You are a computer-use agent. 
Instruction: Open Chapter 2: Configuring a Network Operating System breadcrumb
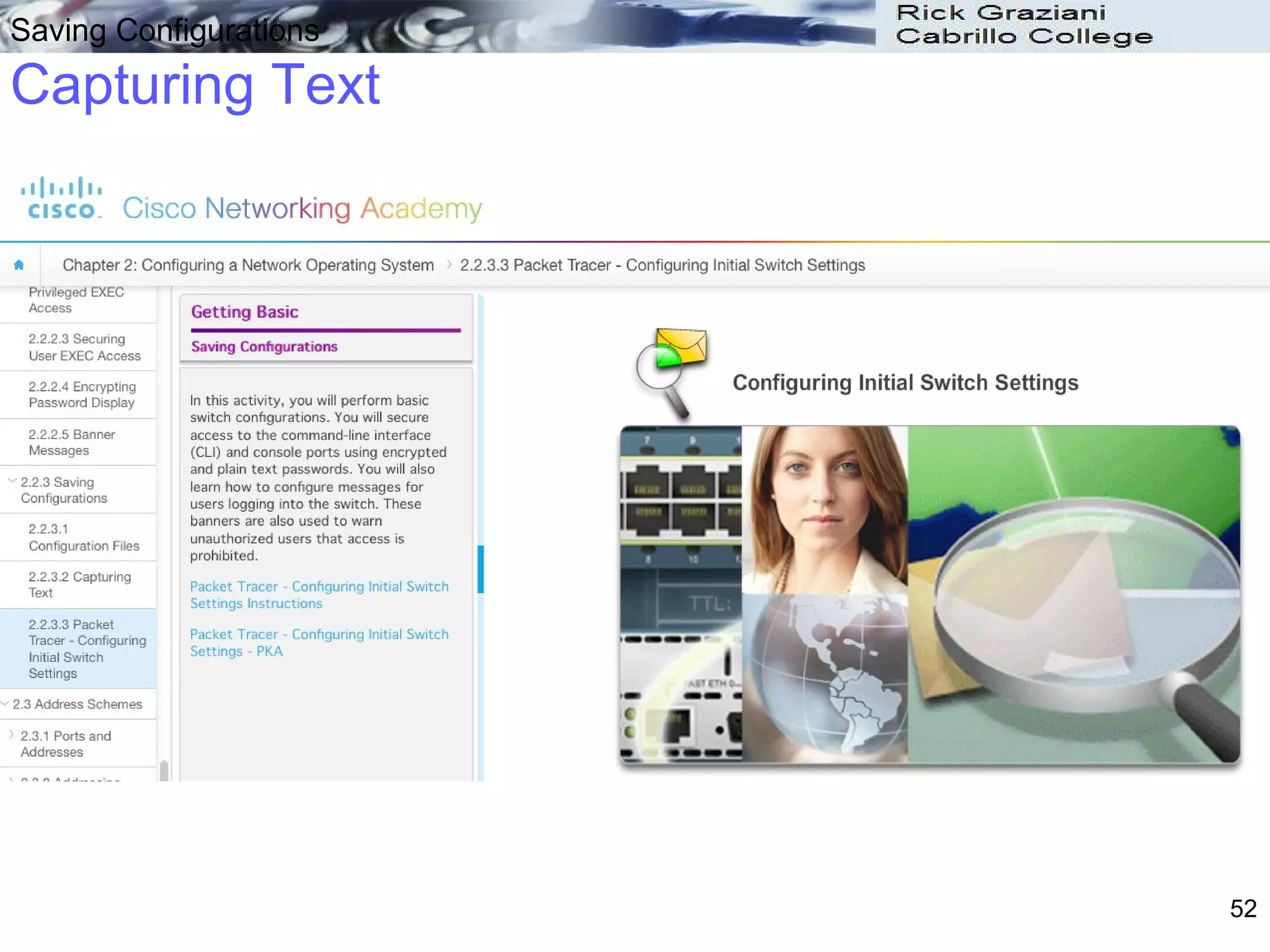point(248,265)
